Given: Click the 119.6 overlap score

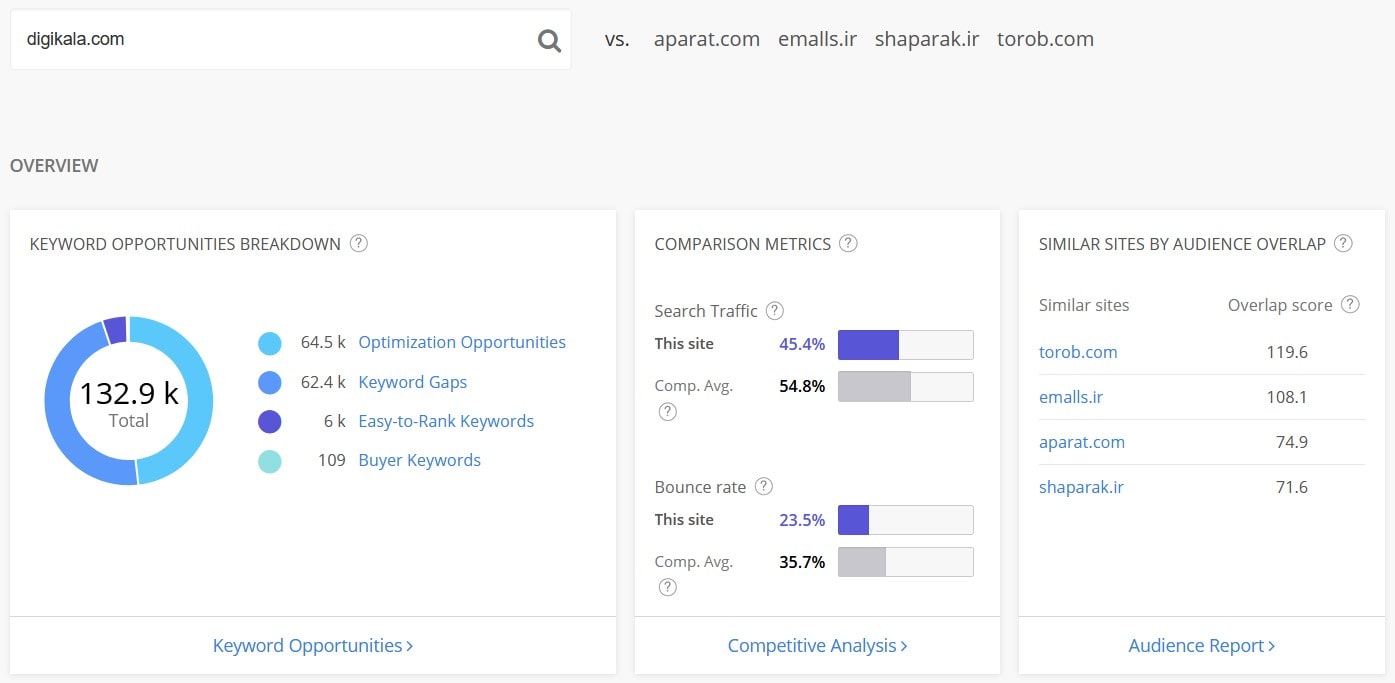Looking at the screenshot, I should click(1287, 352).
